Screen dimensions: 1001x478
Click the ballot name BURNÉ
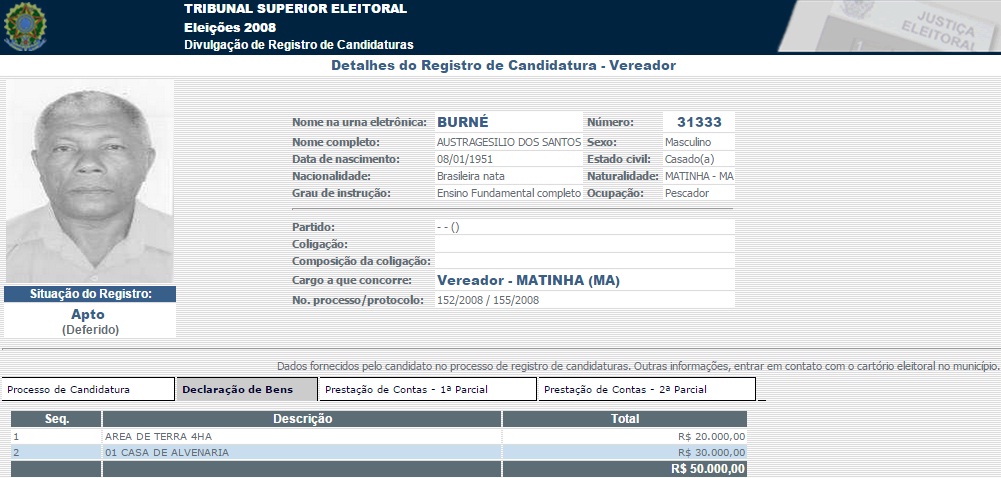pos(463,122)
